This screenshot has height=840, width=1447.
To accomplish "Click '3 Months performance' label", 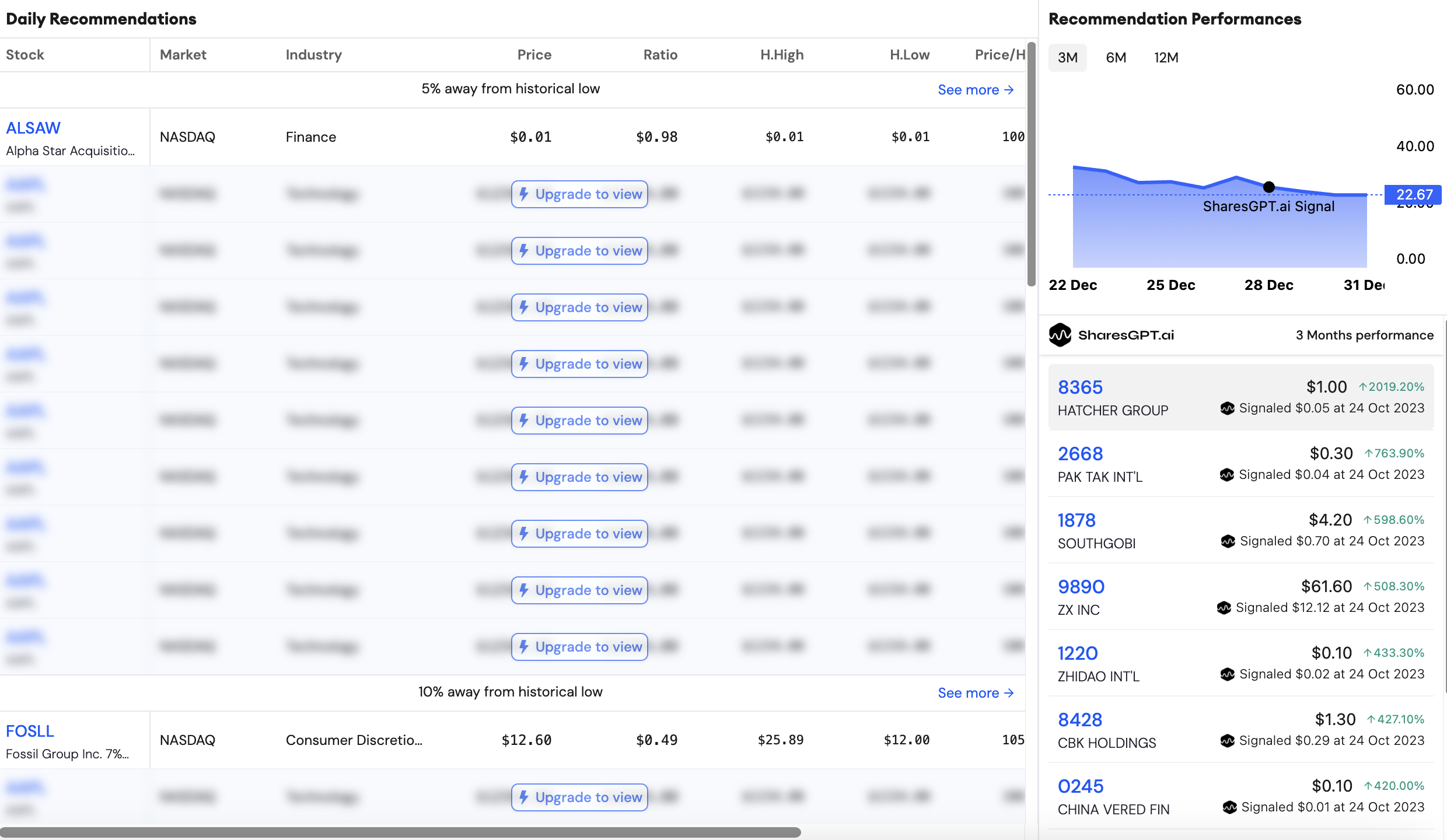I will pos(1365,335).
